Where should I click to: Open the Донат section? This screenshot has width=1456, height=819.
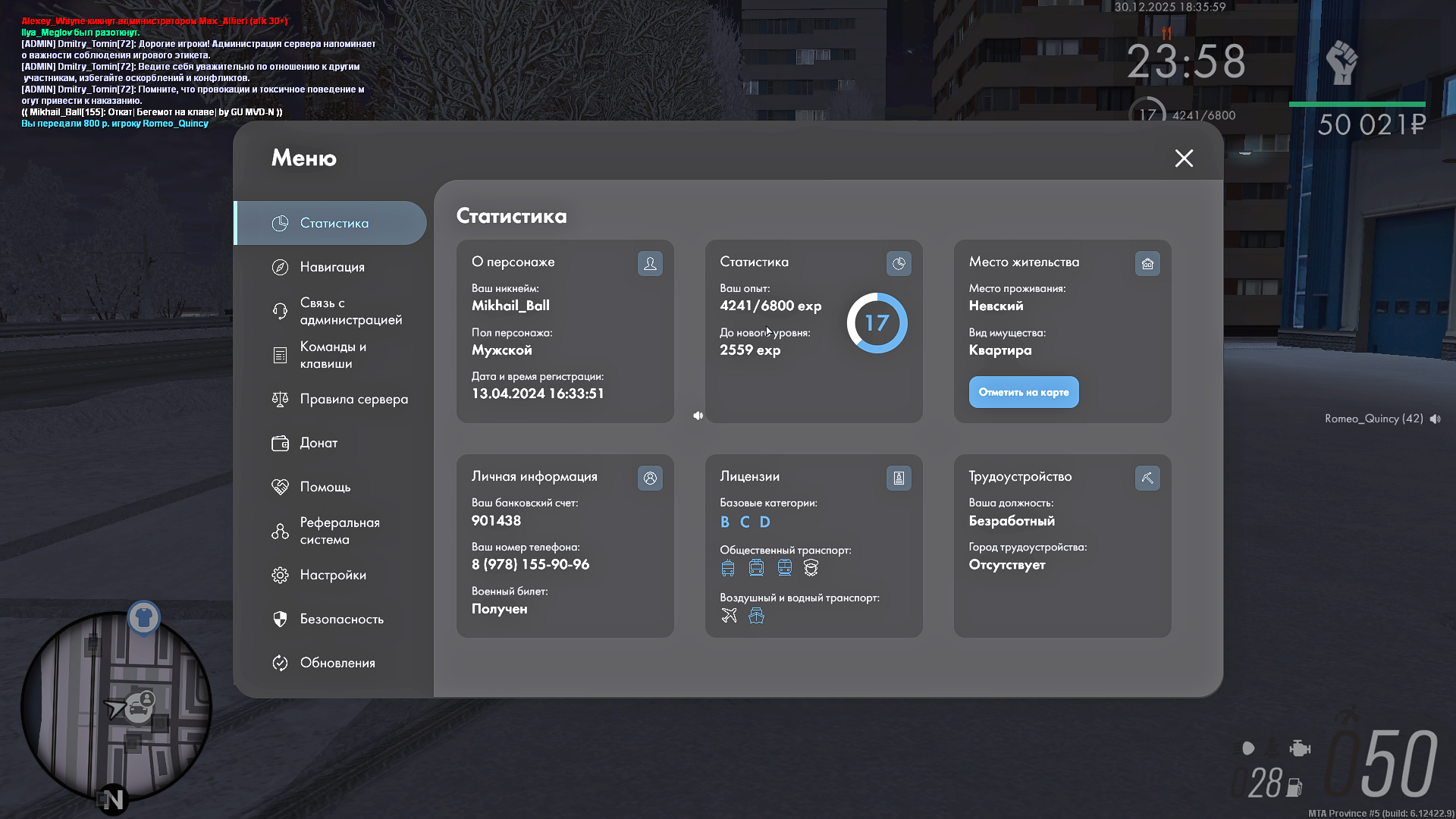[318, 443]
